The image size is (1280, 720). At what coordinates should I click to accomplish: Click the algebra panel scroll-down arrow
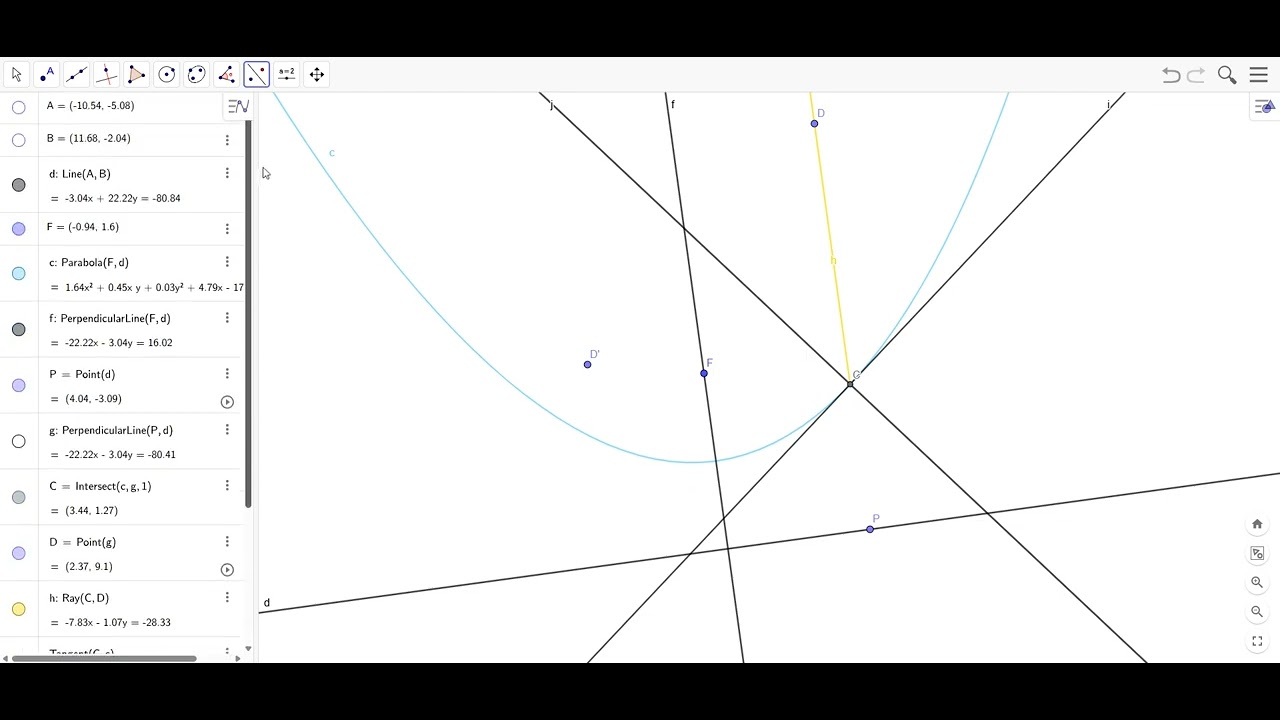pyautogui.click(x=248, y=649)
